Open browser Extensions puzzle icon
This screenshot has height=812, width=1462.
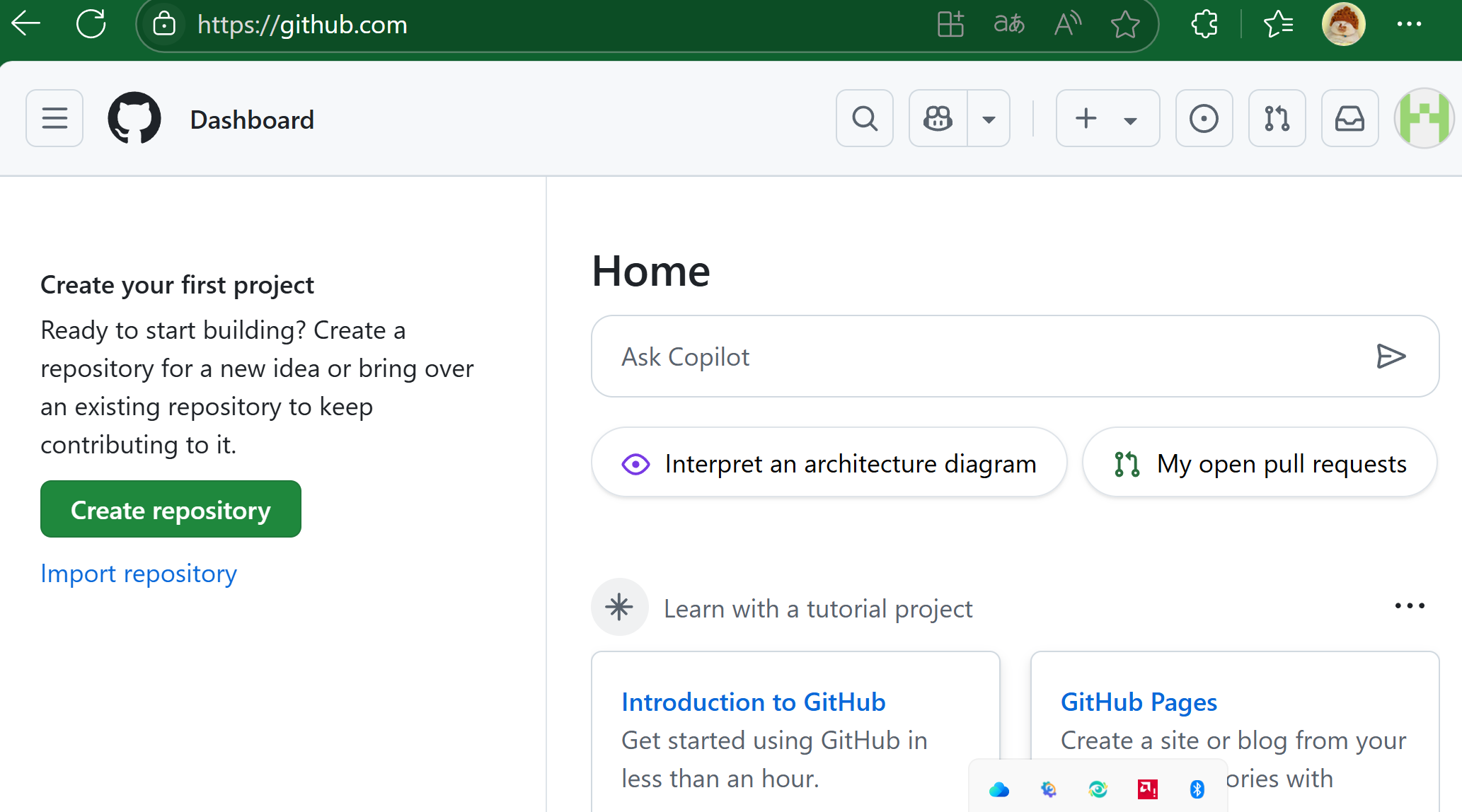(1204, 25)
